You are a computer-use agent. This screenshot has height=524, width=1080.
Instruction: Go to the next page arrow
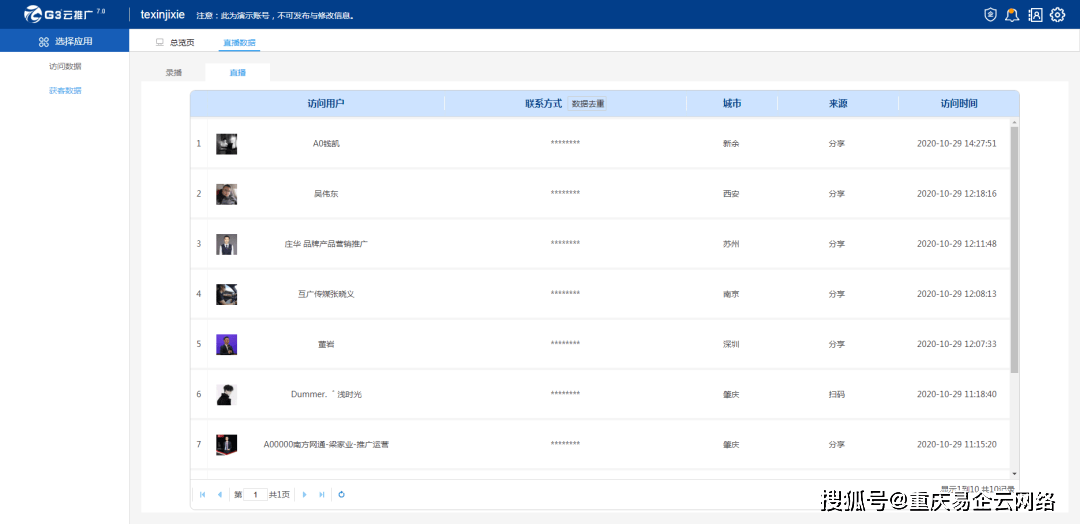(x=305, y=494)
